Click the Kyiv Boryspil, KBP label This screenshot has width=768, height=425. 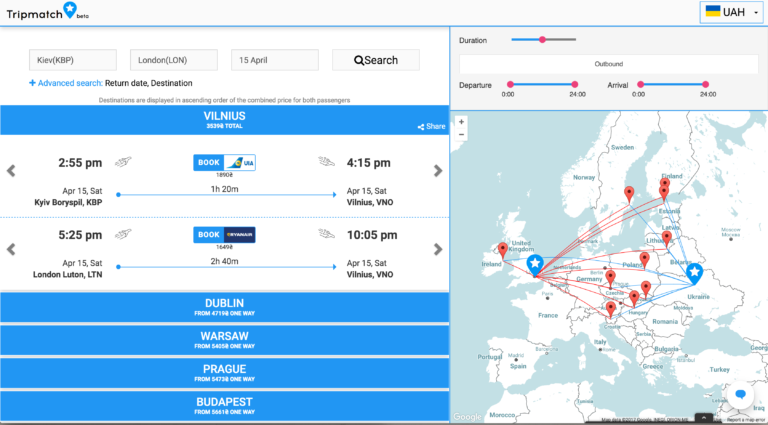coord(68,202)
